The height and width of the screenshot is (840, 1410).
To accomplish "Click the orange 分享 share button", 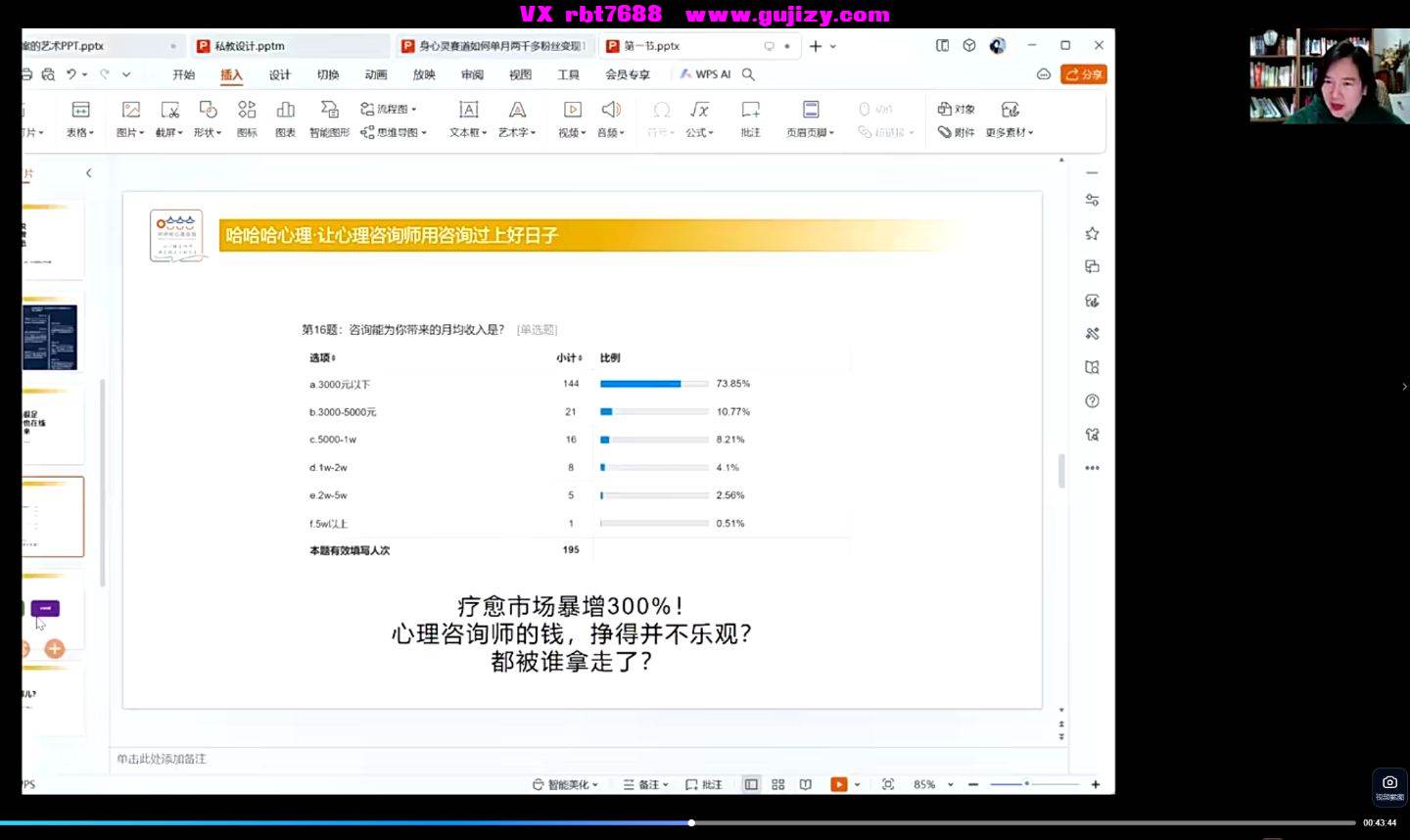I will coord(1084,74).
